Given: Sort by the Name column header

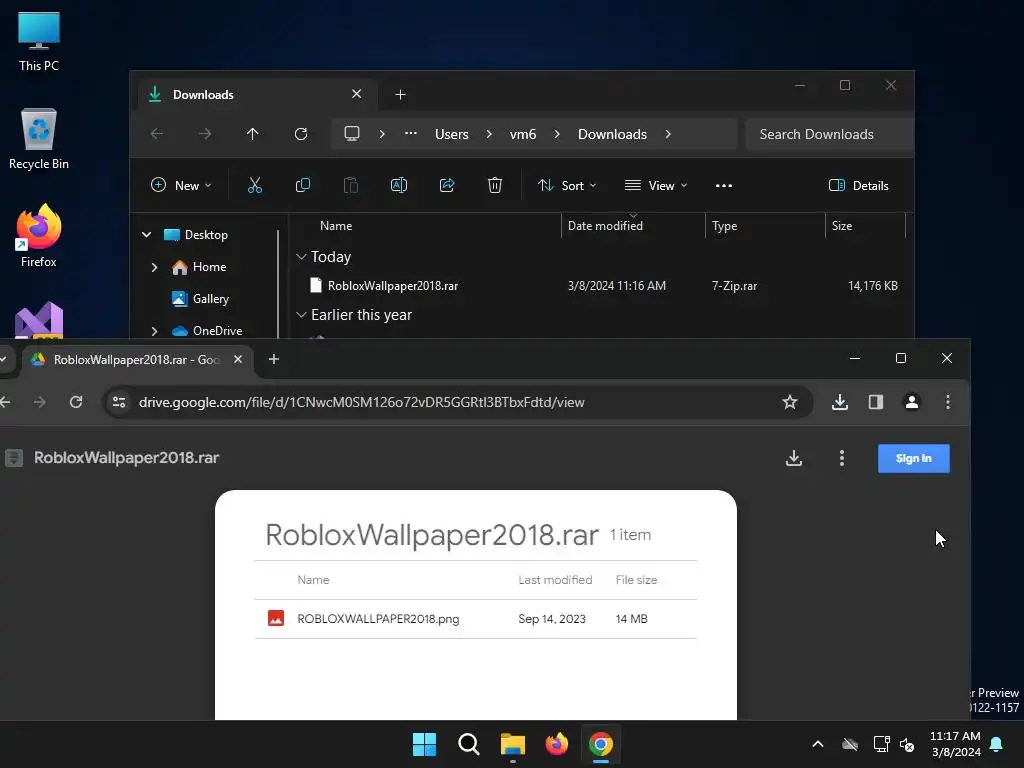Looking at the screenshot, I should [x=336, y=226].
